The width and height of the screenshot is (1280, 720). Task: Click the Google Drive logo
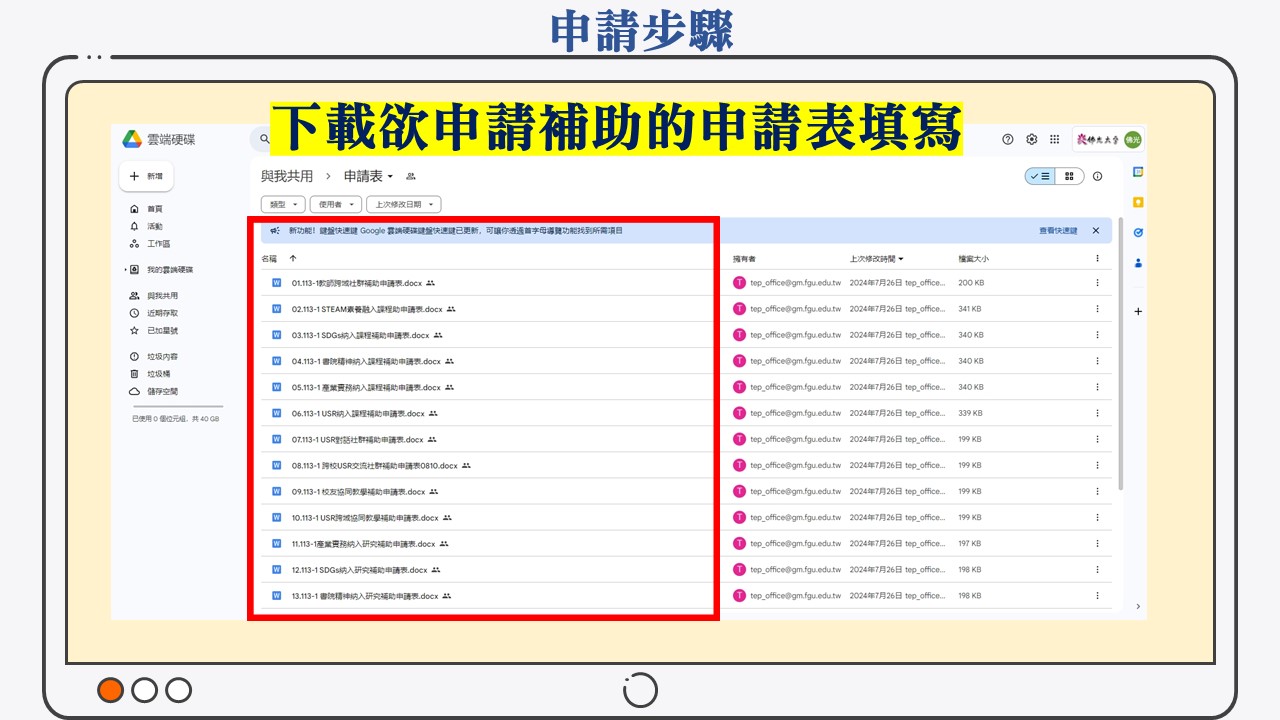pyautogui.click(x=132, y=139)
